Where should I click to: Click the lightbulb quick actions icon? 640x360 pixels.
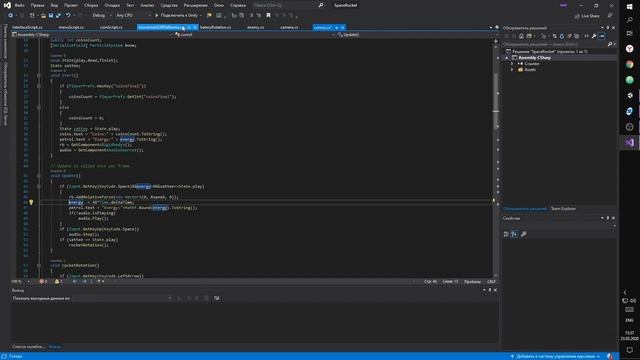pyautogui.click(x=31, y=202)
